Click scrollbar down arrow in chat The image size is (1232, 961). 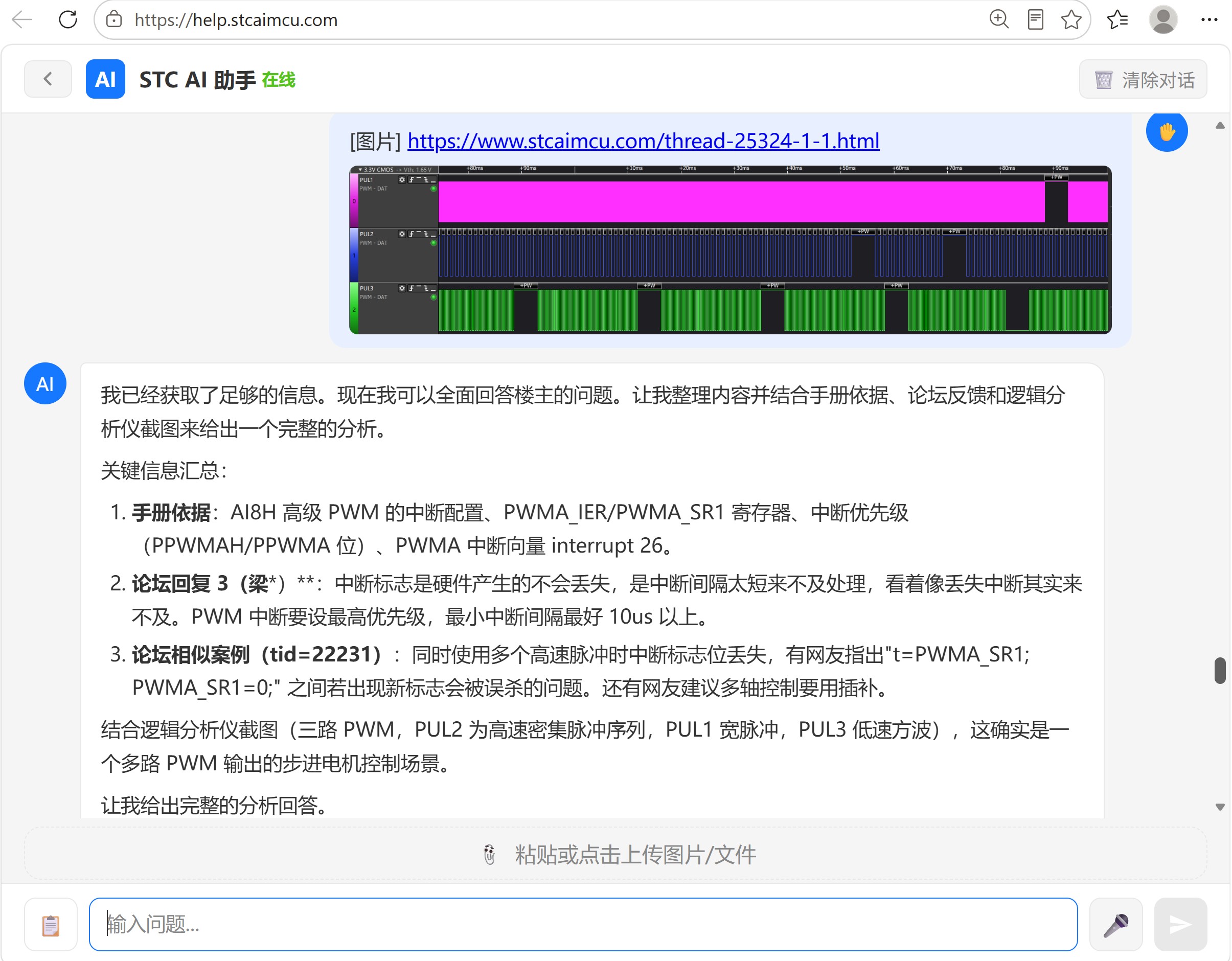(x=1220, y=807)
